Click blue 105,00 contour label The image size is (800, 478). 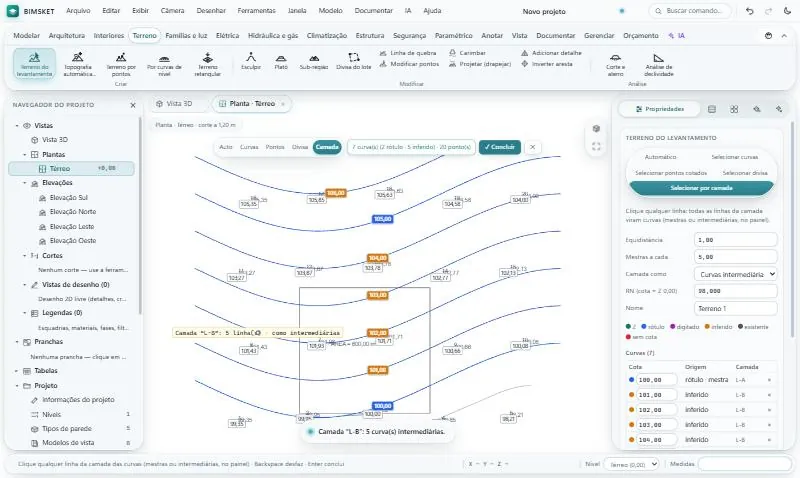point(383,219)
